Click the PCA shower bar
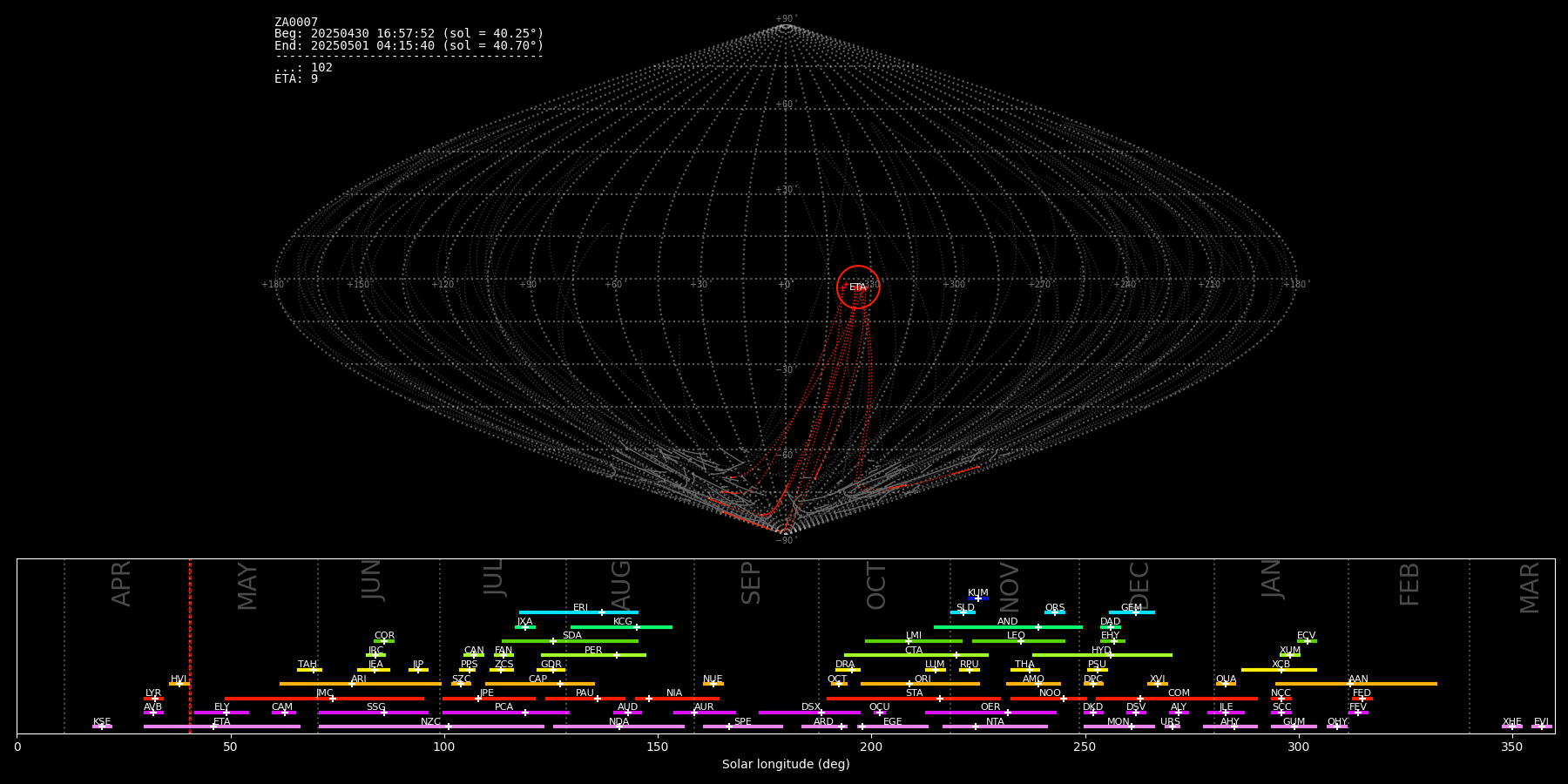 [x=505, y=713]
